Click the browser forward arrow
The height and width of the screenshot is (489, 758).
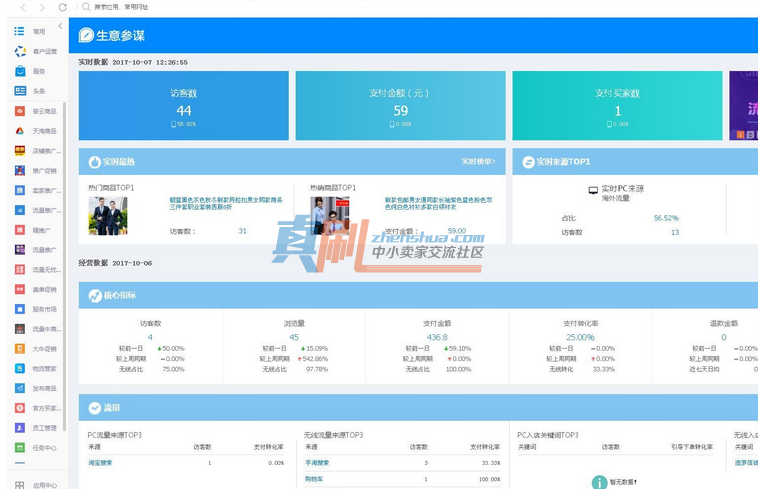tap(43, 7)
